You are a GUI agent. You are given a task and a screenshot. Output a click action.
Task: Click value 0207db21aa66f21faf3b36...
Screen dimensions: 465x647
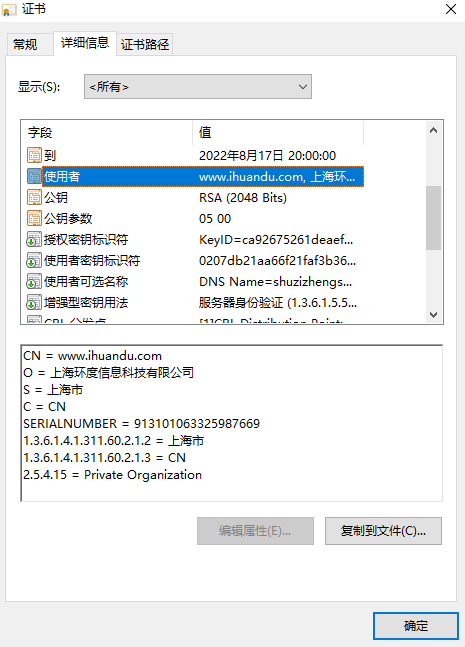[x=277, y=261]
